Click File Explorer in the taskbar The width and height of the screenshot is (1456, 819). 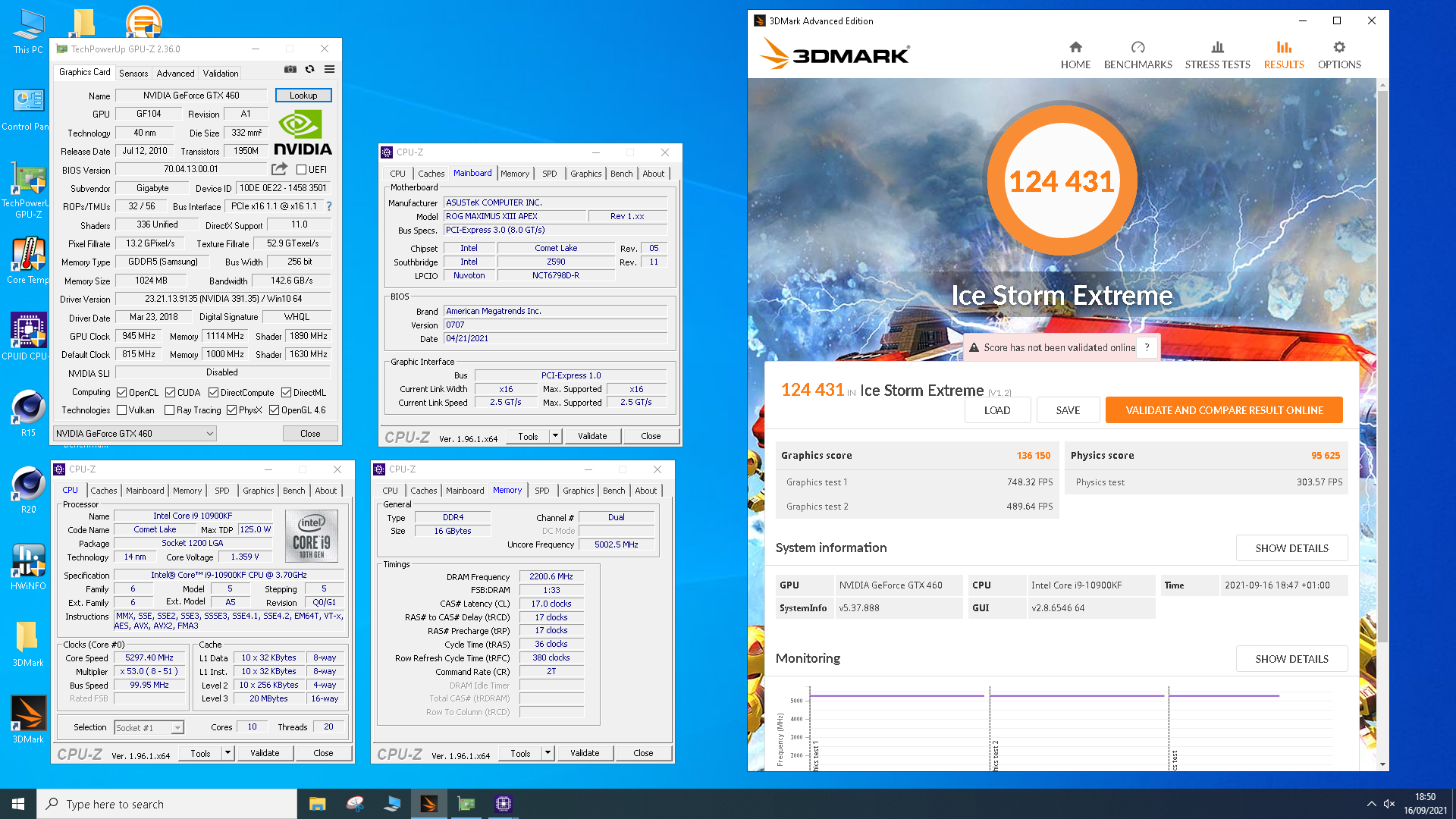[x=318, y=804]
